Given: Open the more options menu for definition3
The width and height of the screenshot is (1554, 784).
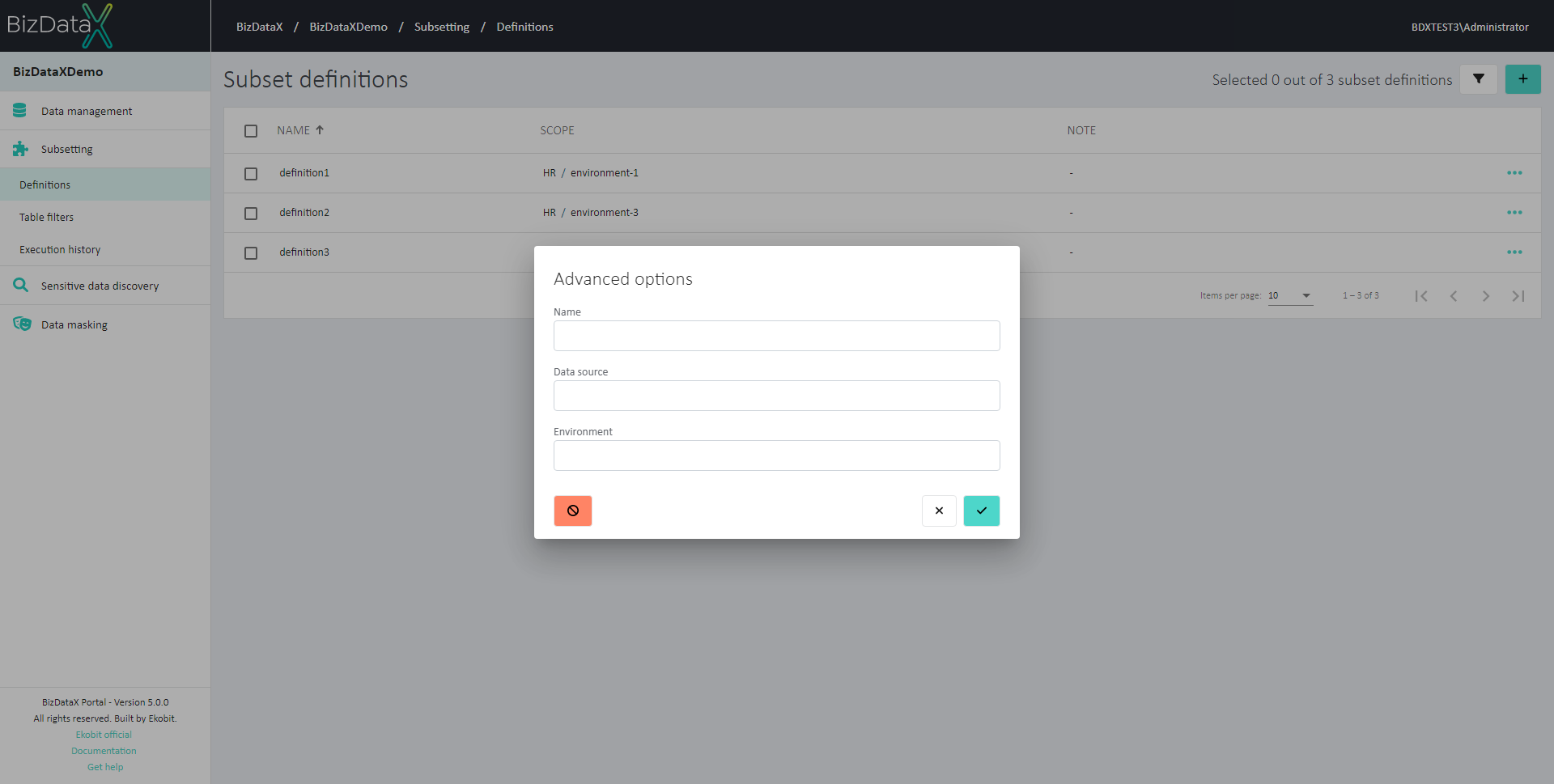Looking at the screenshot, I should pyautogui.click(x=1514, y=252).
